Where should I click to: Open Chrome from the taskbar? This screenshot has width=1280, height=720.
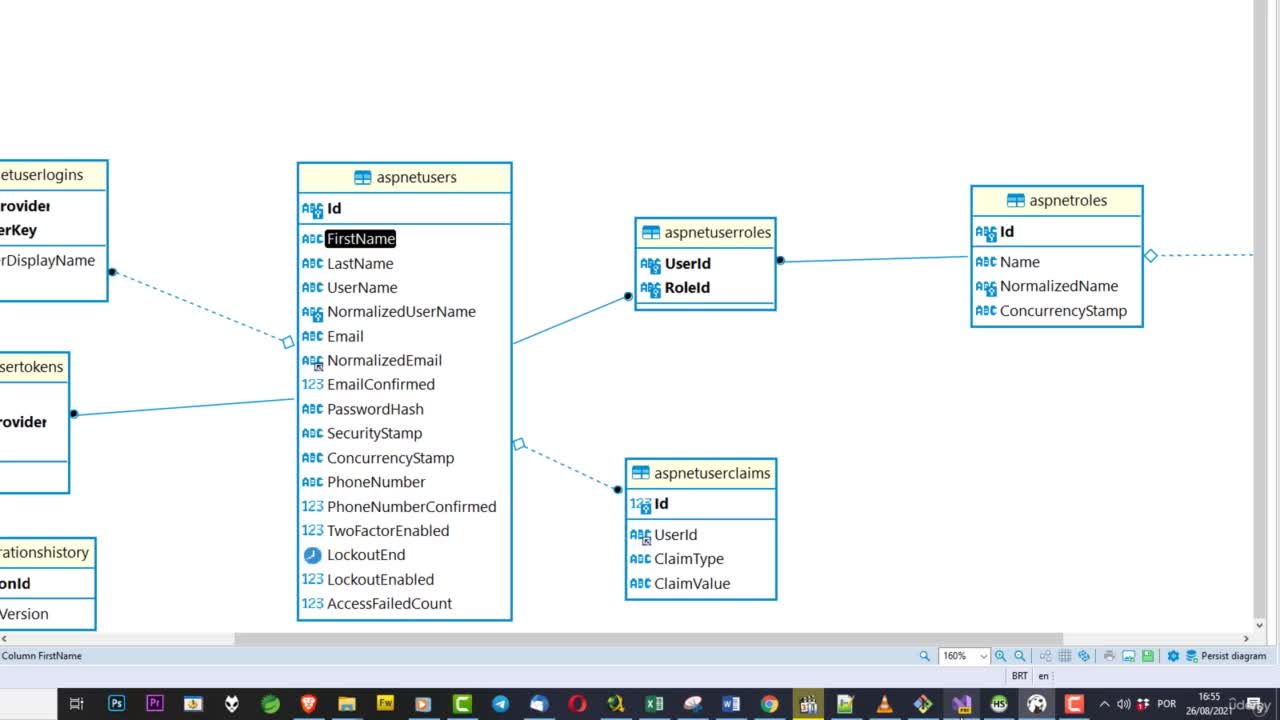coord(769,704)
